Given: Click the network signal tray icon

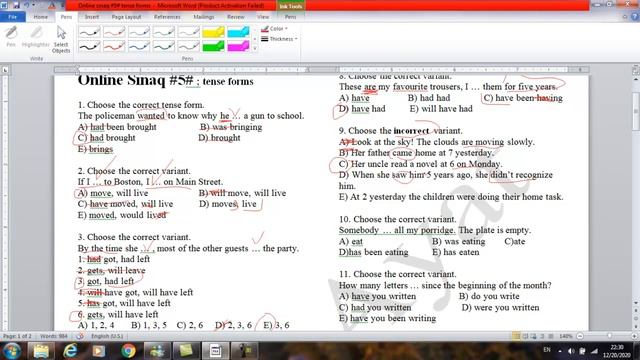Looking at the screenshot, I should pos(594,351).
